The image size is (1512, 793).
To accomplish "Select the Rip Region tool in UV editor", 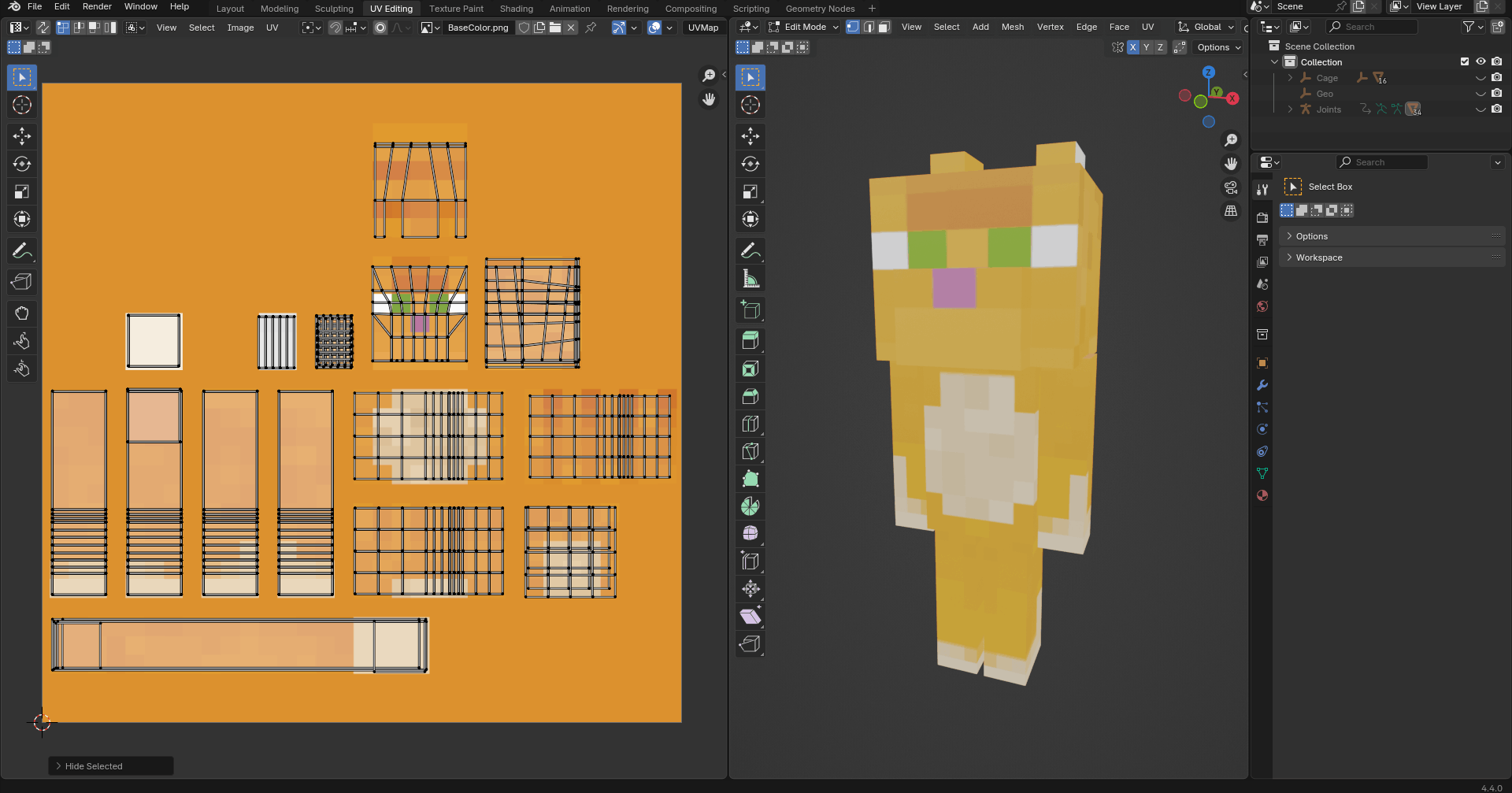I will coord(22,282).
